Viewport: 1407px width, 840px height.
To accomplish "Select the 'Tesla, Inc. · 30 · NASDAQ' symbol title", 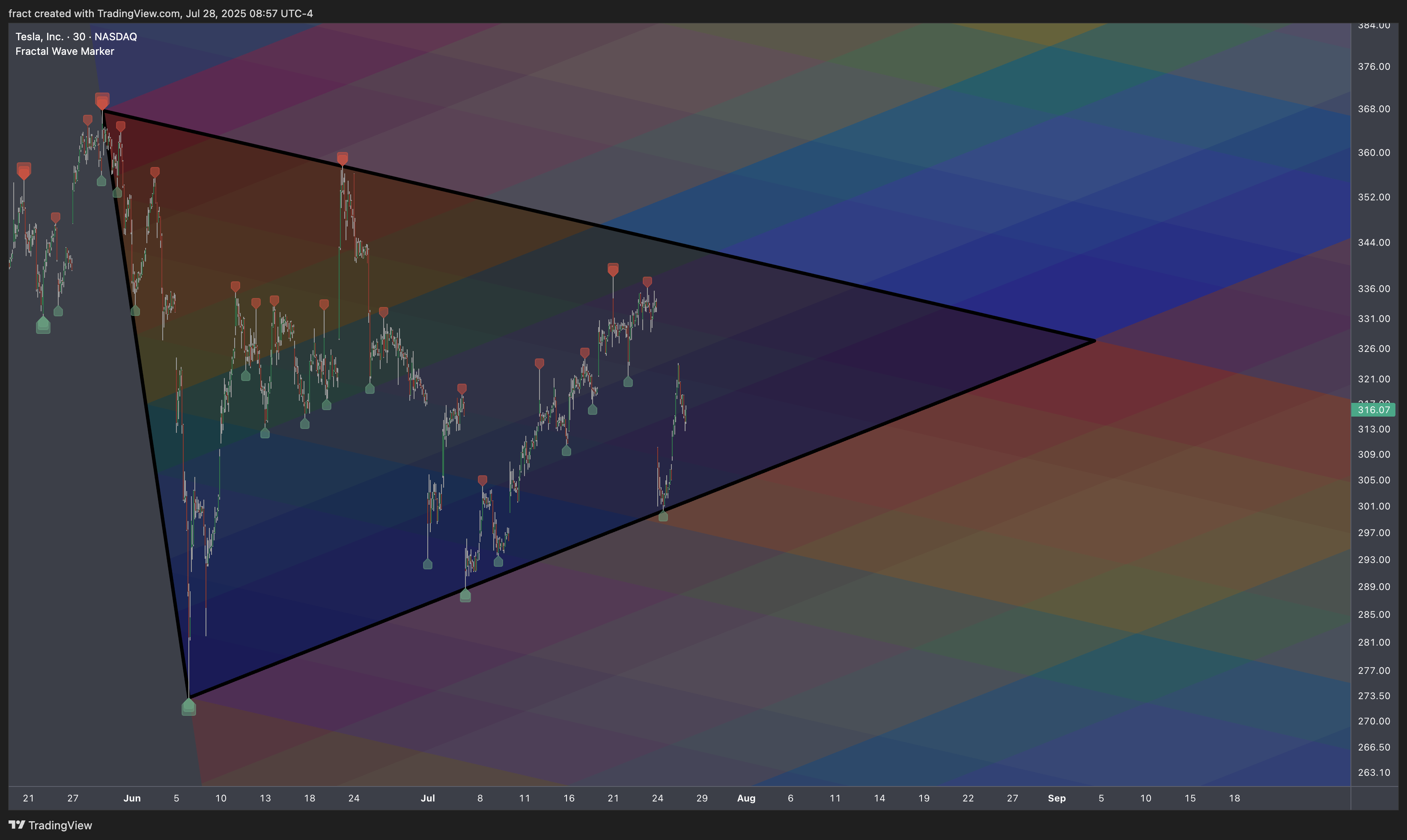I will pos(76,36).
